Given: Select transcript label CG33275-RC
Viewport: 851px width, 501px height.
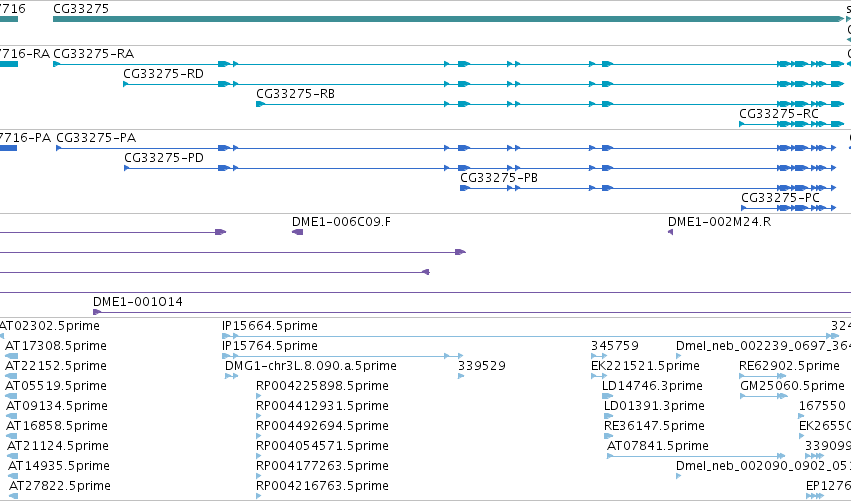Looking at the screenshot, I should pyautogui.click(x=779, y=114).
